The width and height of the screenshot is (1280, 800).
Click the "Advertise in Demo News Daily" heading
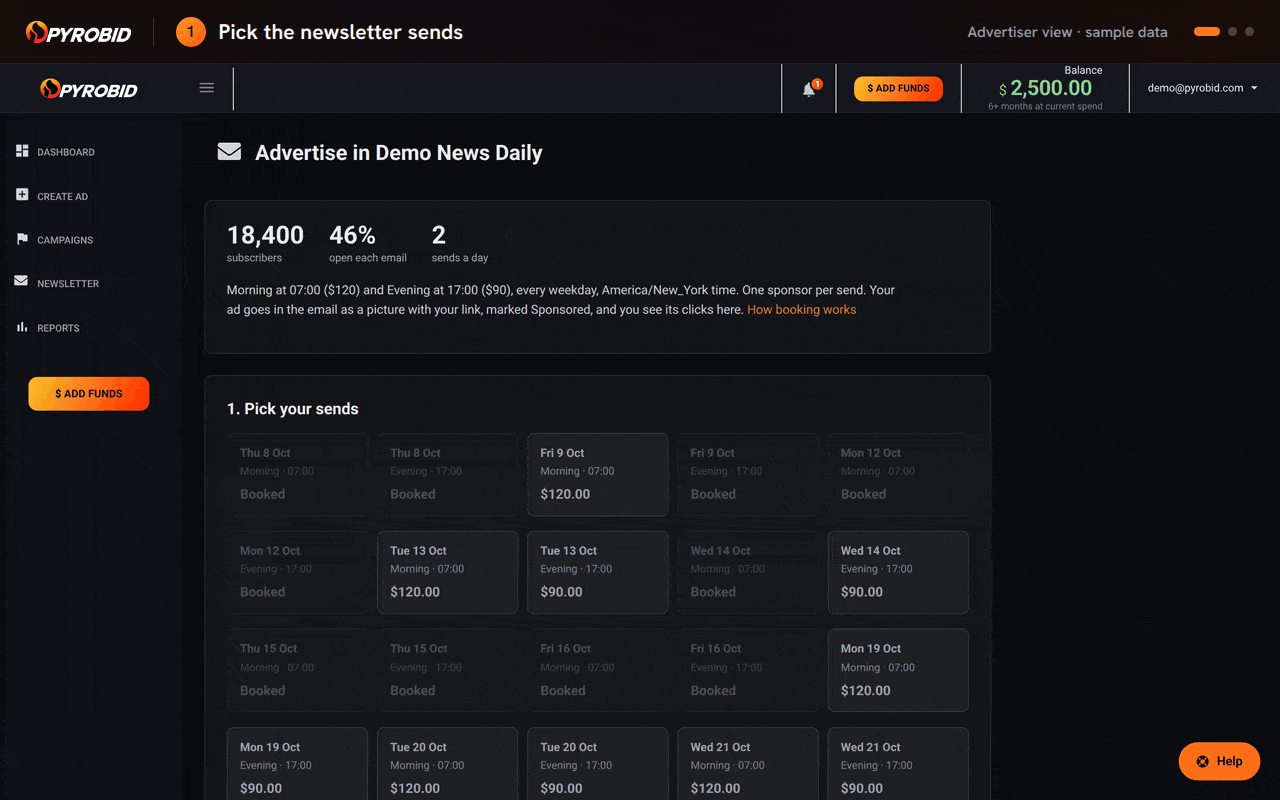click(x=399, y=153)
